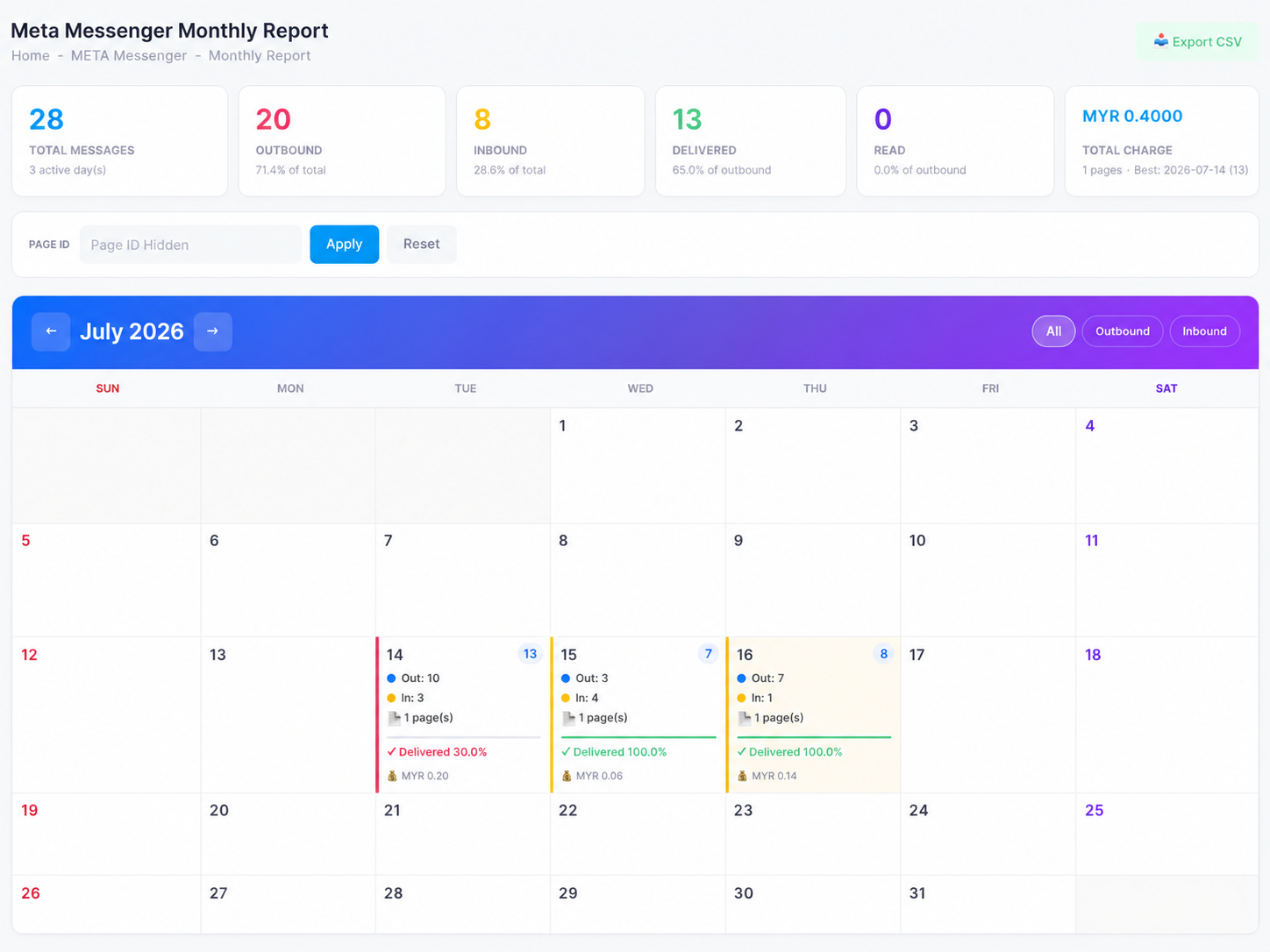Click 'In: 4' on July 15
1270x952 pixels.
click(587, 698)
